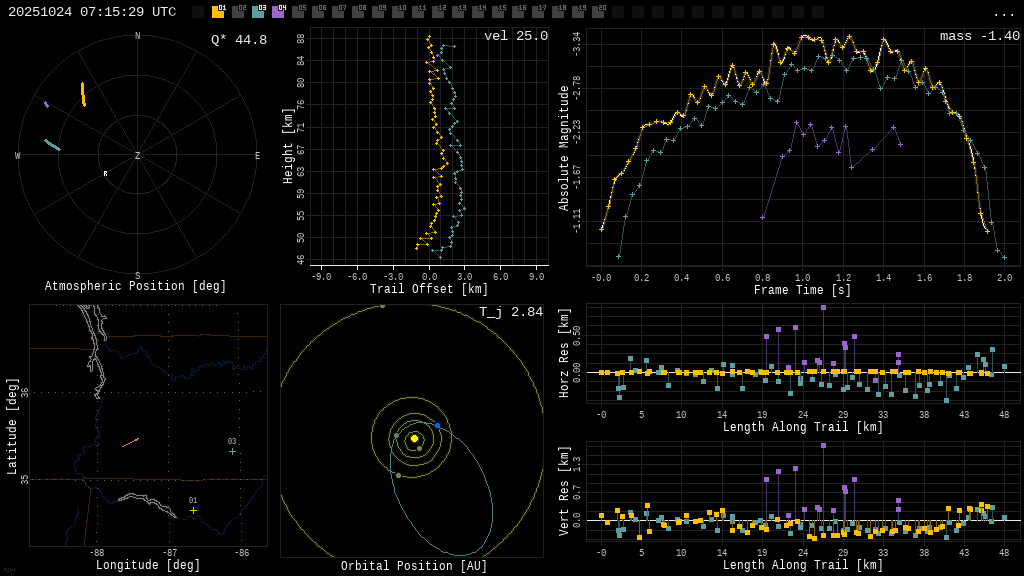Click the R radiant marker in sky plot
Screen dimensions: 1024x576
click(x=105, y=174)
